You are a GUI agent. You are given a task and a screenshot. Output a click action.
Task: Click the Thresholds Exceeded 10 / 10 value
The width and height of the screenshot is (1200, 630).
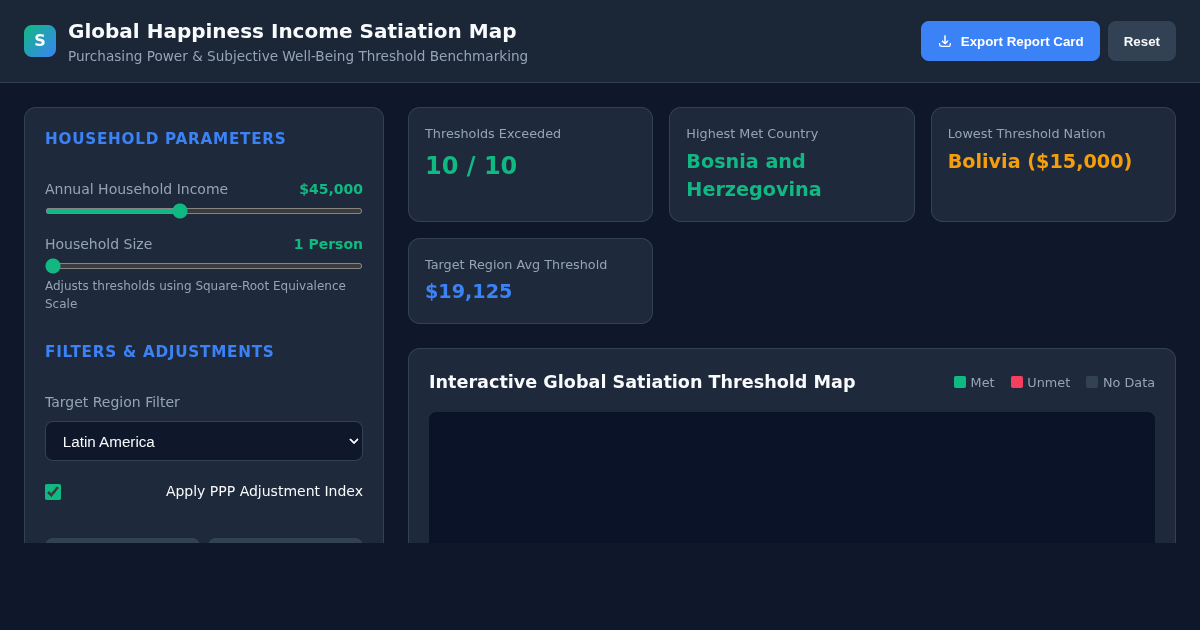[471, 166]
